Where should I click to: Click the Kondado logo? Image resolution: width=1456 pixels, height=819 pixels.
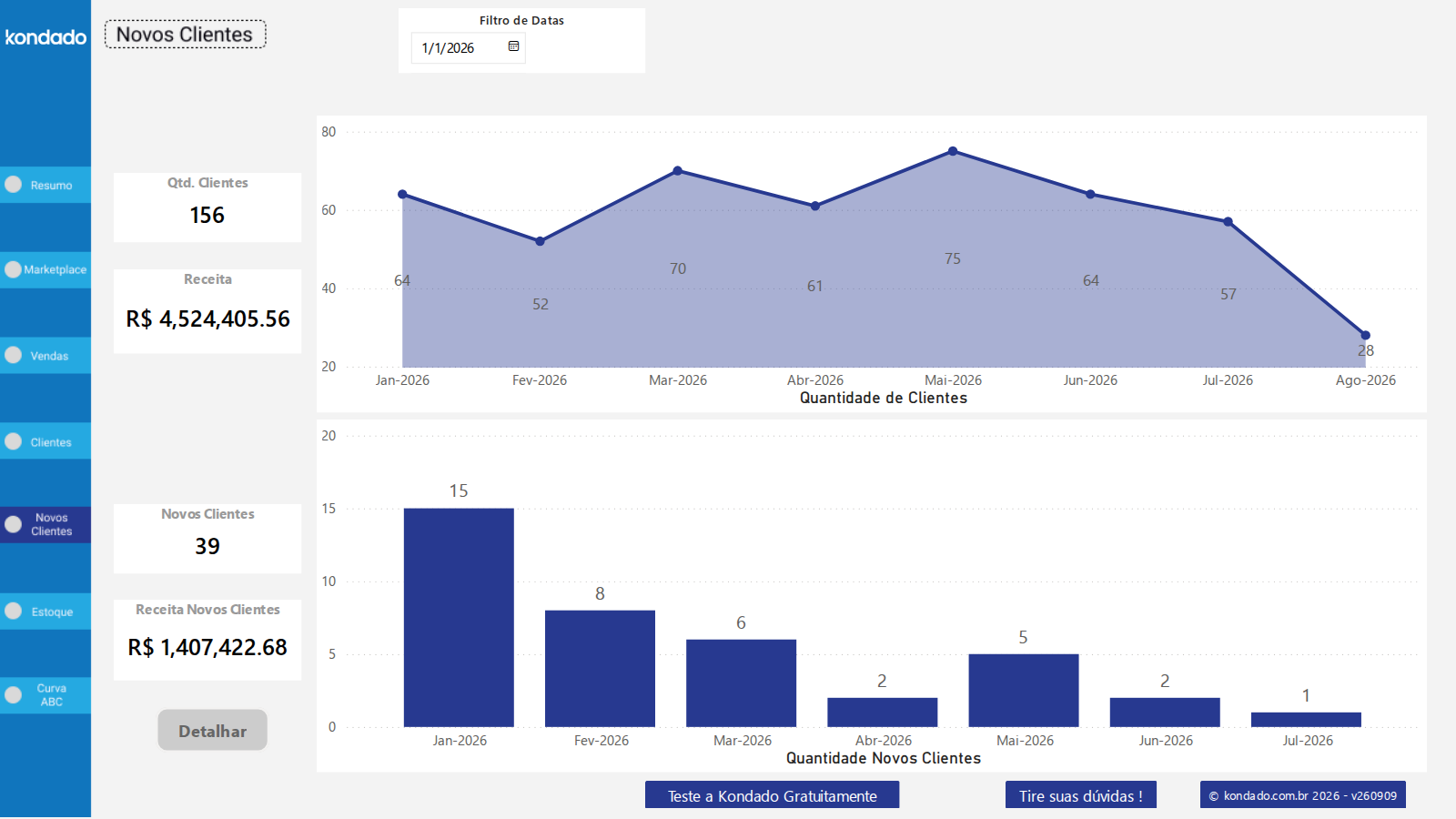[45, 37]
